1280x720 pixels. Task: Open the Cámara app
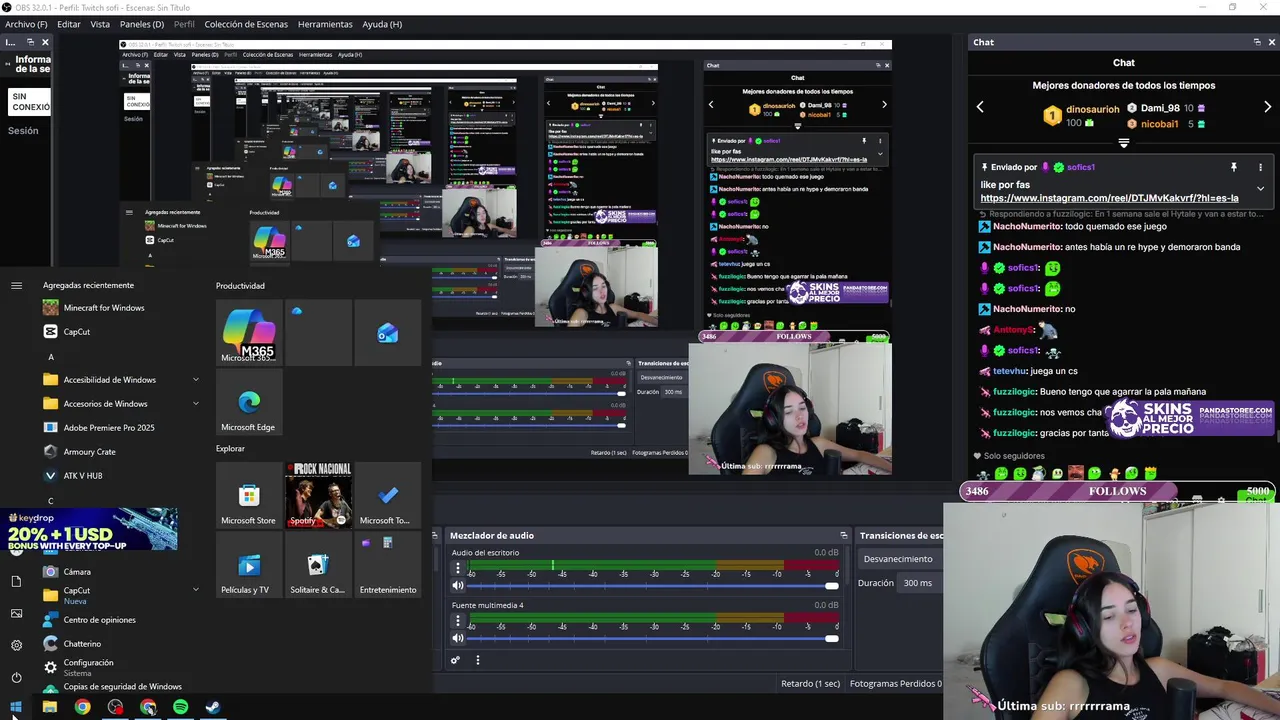pyautogui.click(x=77, y=572)
